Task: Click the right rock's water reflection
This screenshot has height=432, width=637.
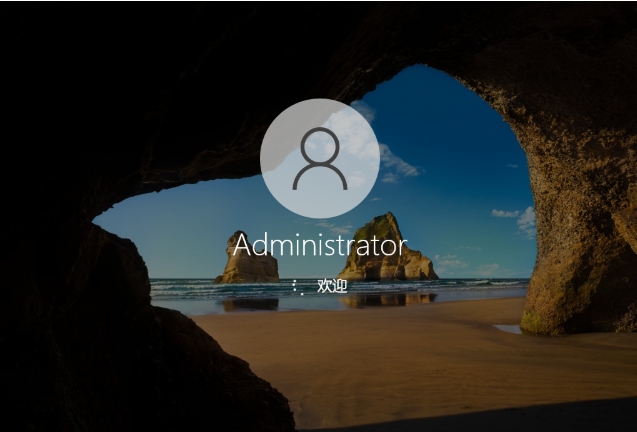Action: pyautogui.click(x=388, y=299)
